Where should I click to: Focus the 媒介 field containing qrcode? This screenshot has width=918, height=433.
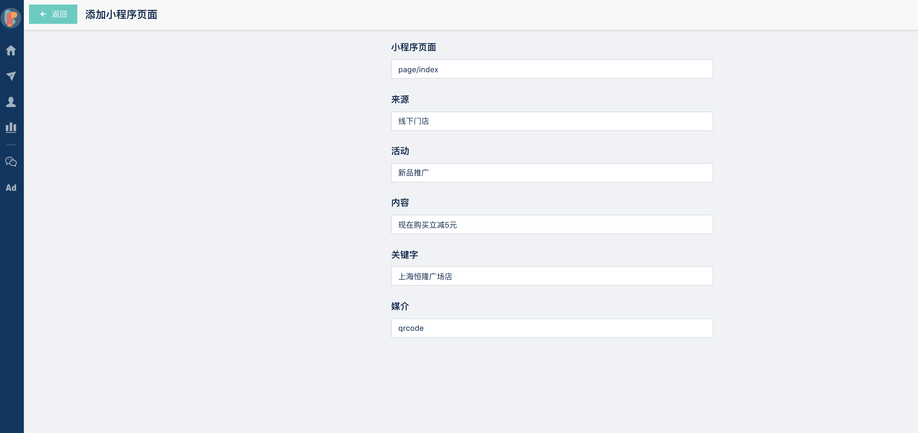coord(551,328)
